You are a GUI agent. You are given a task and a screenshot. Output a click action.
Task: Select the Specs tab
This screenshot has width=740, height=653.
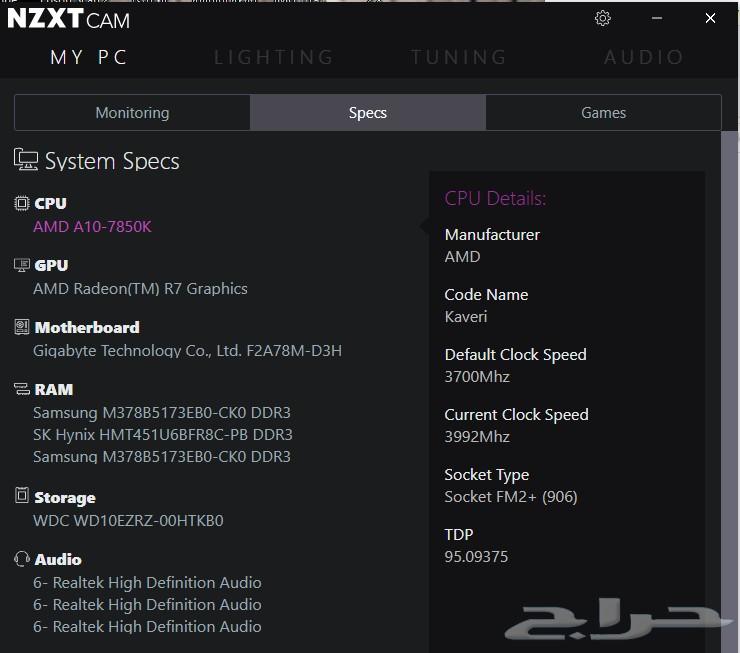(x=368, y=112)
